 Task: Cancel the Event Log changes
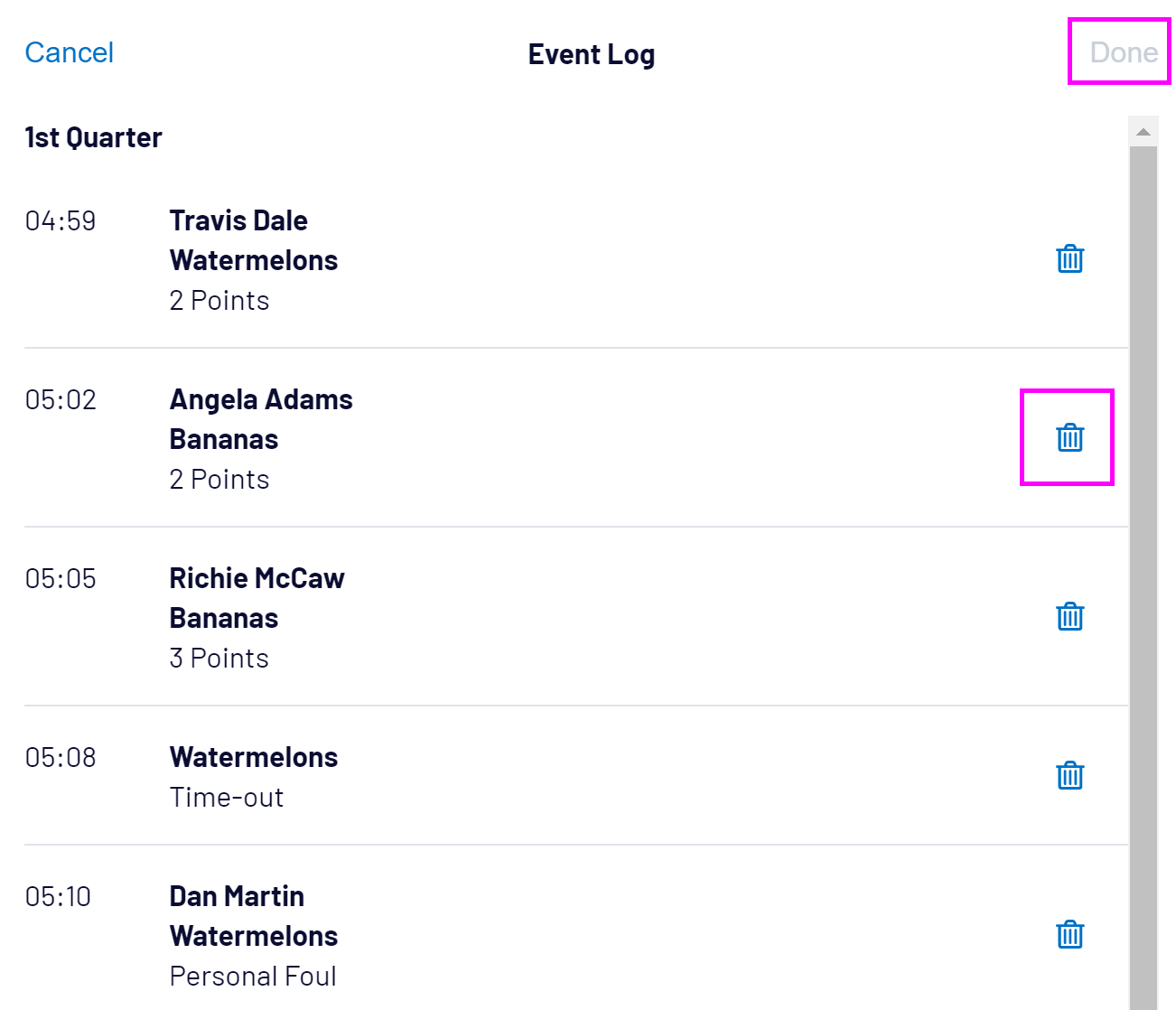[x=70, y=53]
